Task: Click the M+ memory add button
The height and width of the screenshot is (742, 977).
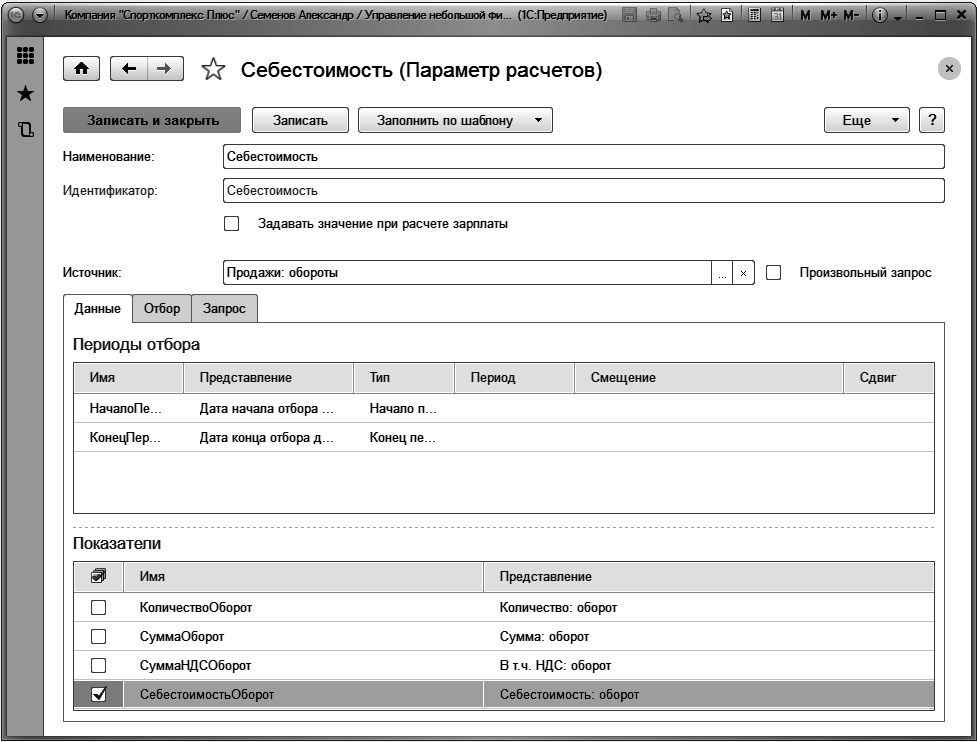Action: pos(829,15)
